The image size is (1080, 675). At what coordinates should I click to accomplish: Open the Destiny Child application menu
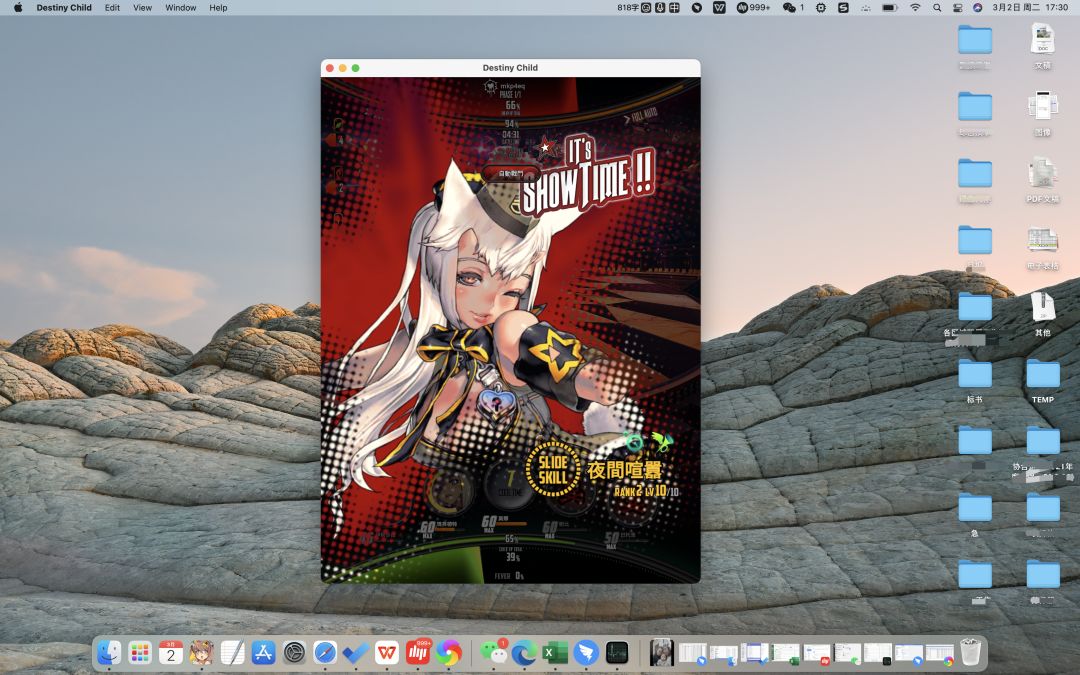click(64, 8)
